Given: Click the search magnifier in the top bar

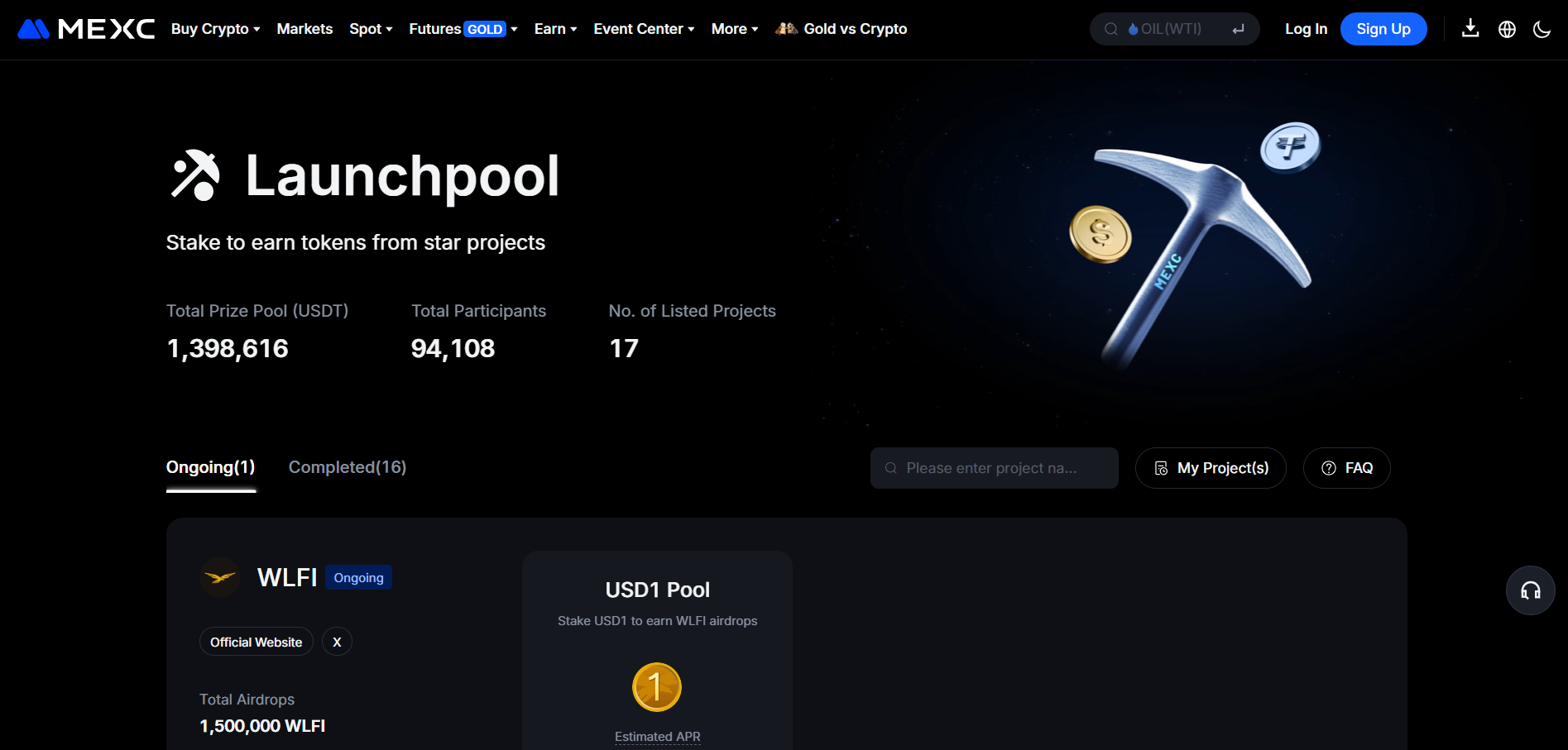Looking at the screenshot, I should [1111, 28].
